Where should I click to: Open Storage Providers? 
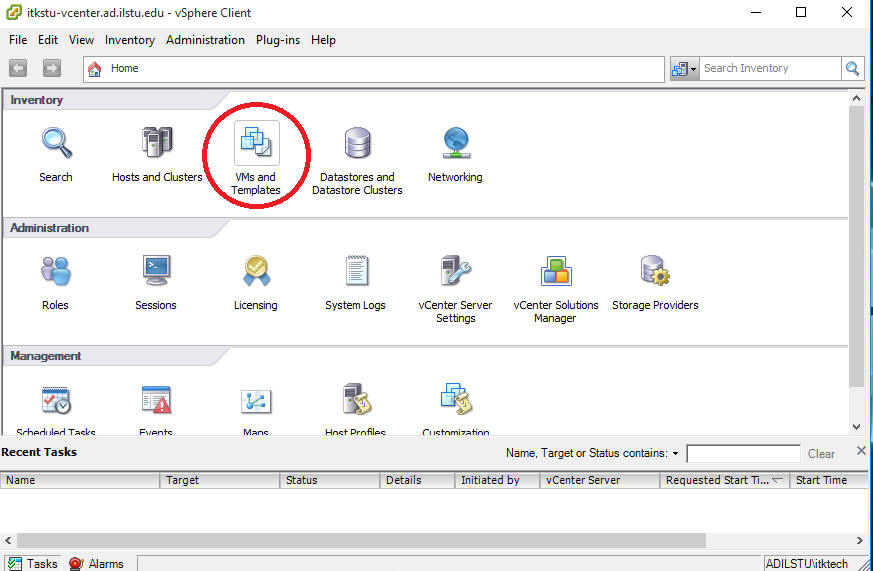click(655, 271)
